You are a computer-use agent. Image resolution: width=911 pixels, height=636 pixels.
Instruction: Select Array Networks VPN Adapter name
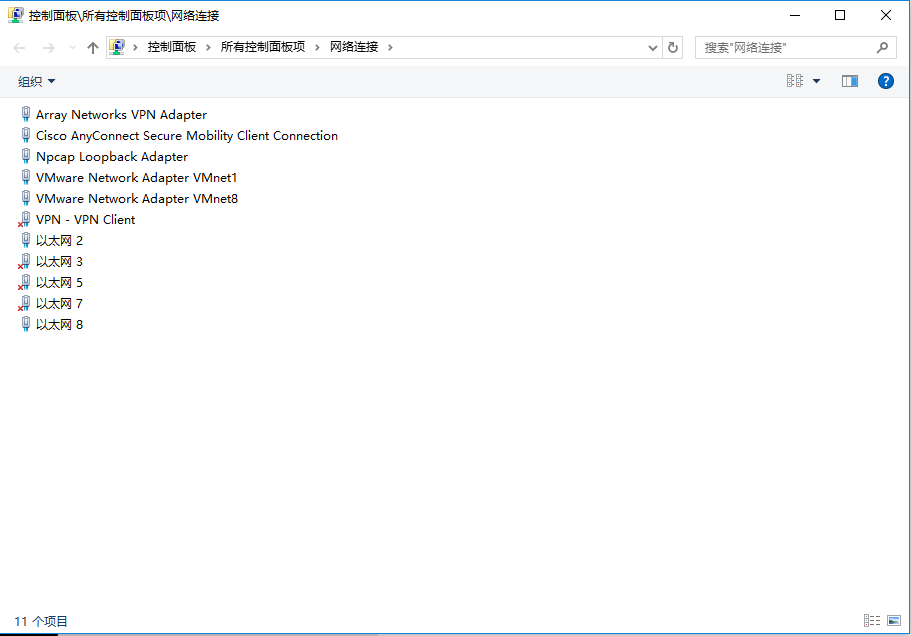click(121, 114)
